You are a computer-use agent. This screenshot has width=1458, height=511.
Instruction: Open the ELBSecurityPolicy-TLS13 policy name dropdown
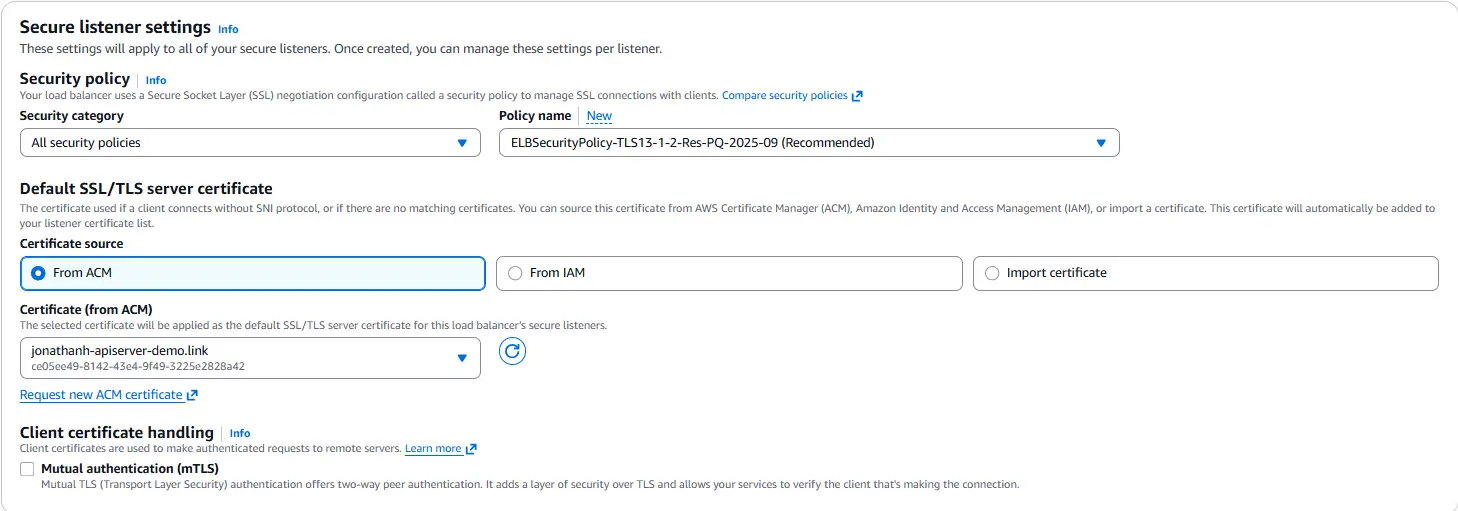click(x=809, y=143)
